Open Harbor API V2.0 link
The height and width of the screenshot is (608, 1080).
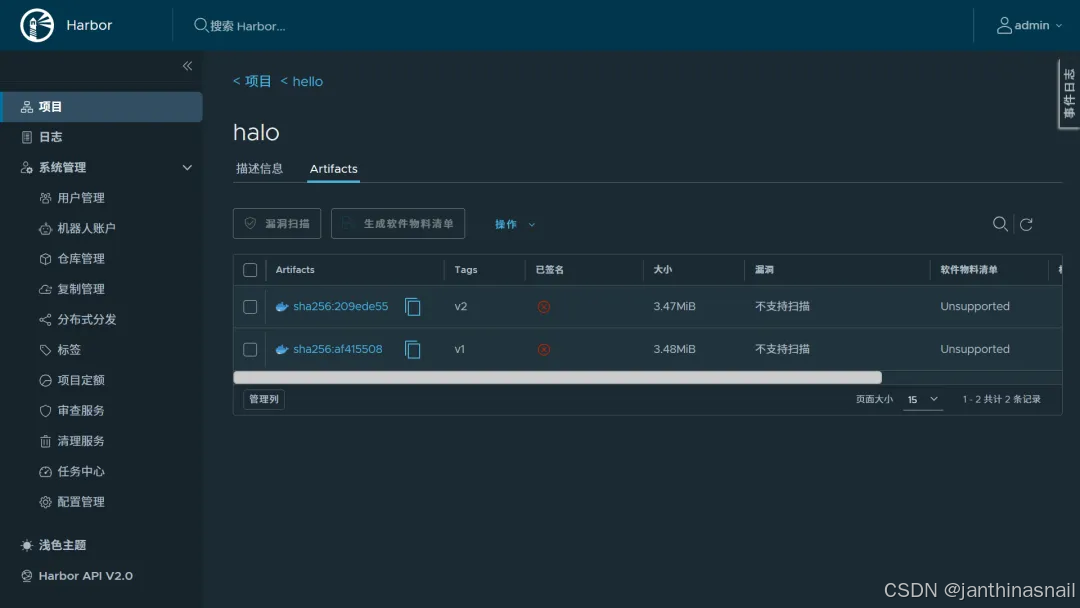click(85, 576)
